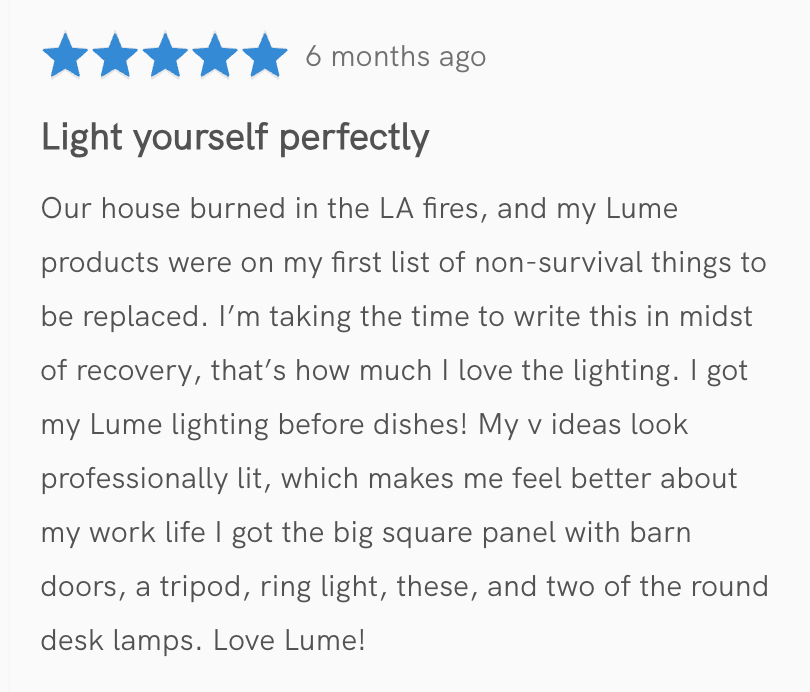The width and height of the screenshot is (810, 692).
Task: Select the third star in the rating
Action: click(165, 57)
